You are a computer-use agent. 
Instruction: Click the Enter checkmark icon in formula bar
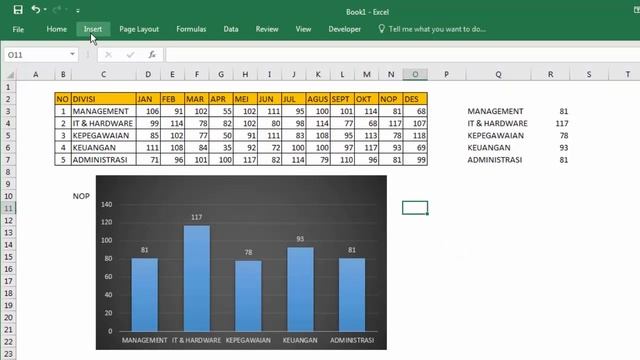(130, 55)
